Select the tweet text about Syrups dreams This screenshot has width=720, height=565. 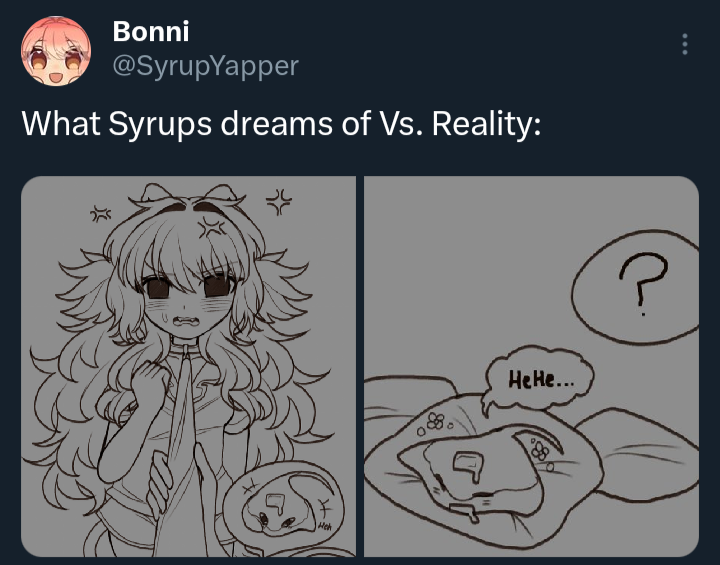pos(281,124)
